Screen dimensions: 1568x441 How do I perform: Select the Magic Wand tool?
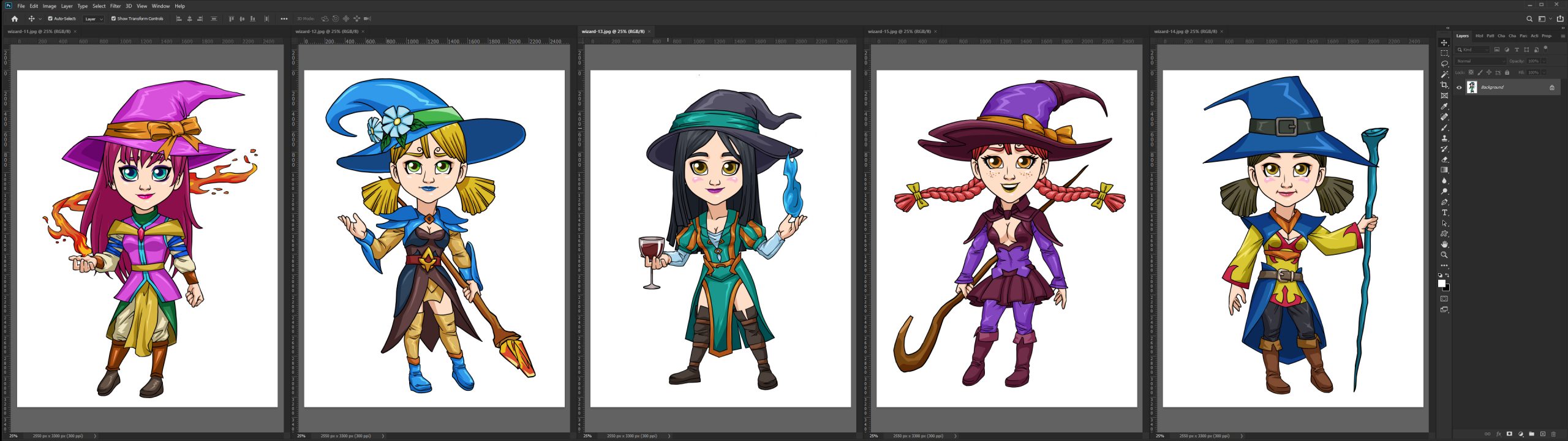[1444, 74]
